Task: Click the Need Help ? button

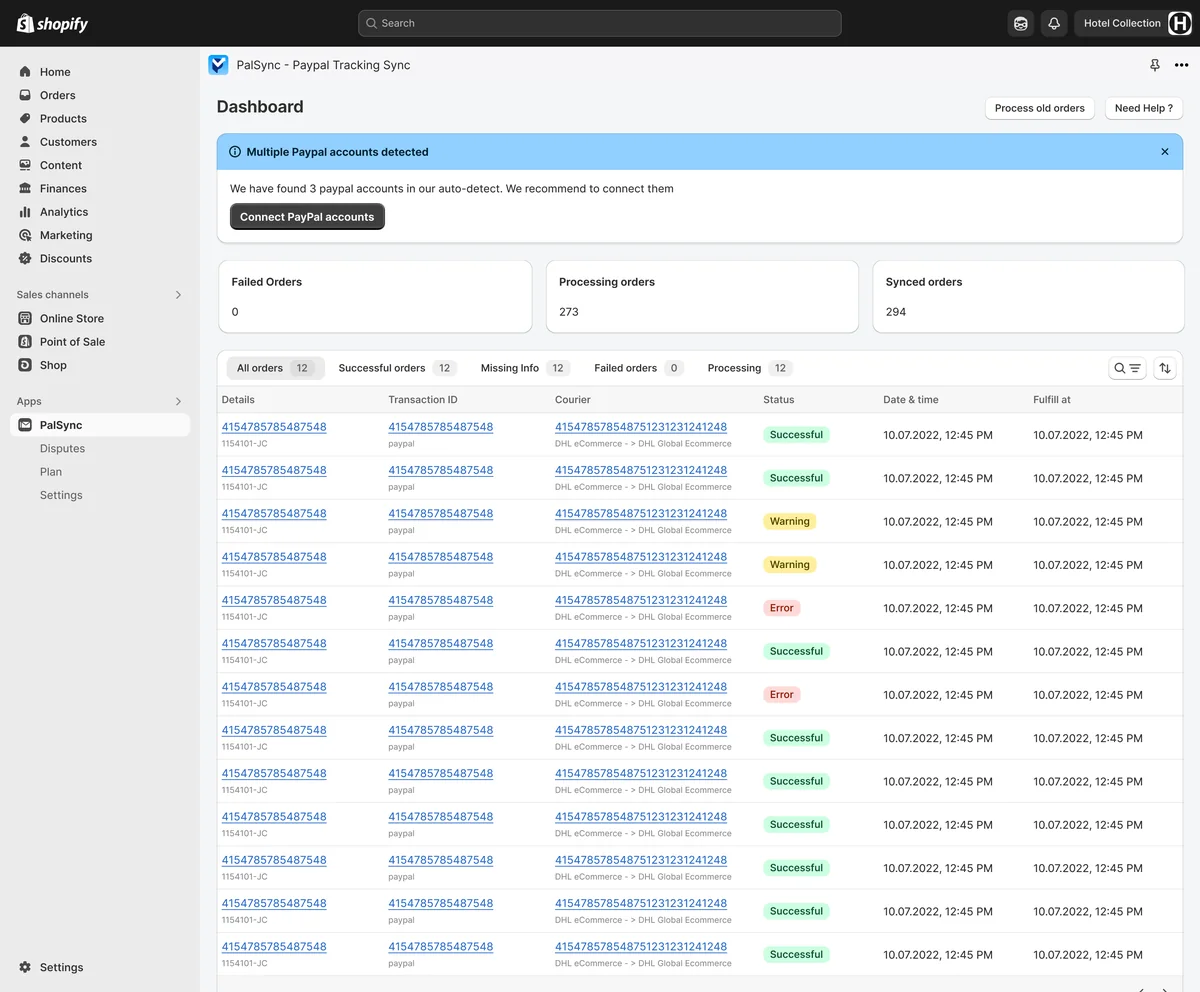Action: pyautogui.click(x=1144, y=108)
